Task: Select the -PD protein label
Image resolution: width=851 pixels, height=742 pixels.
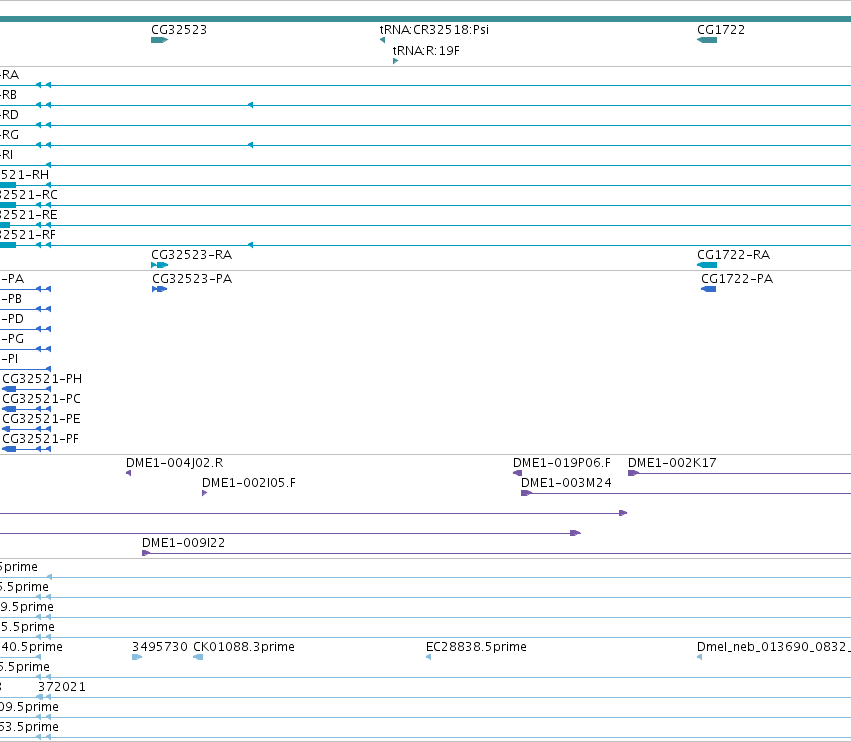Action: [x=12, y=319]
